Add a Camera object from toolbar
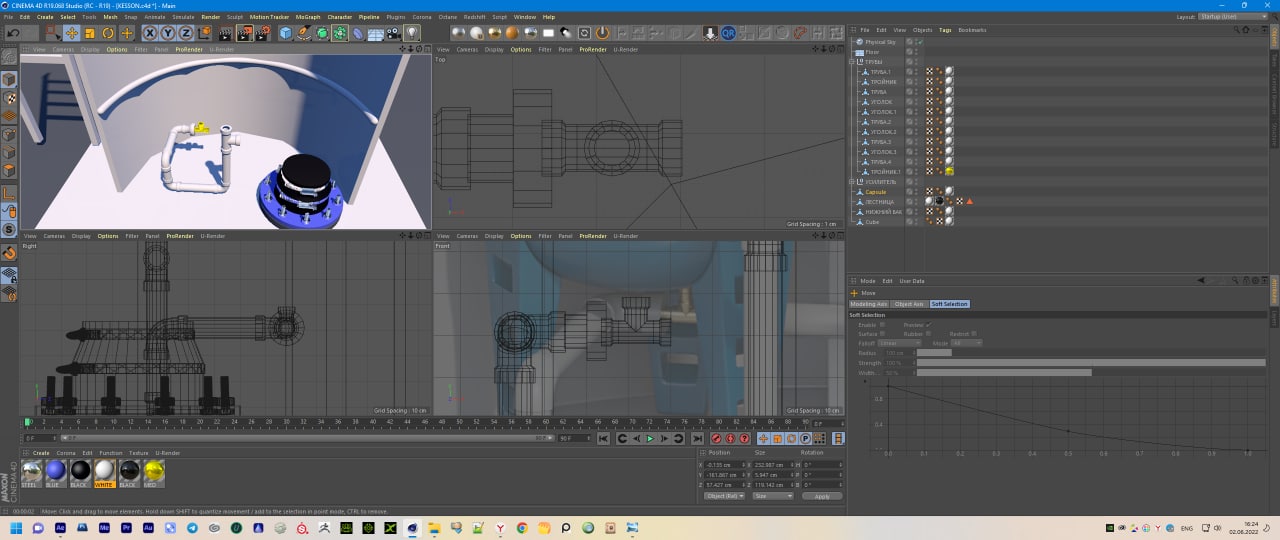The height and width of the screenshot is (540, 1280). [394, 33]
